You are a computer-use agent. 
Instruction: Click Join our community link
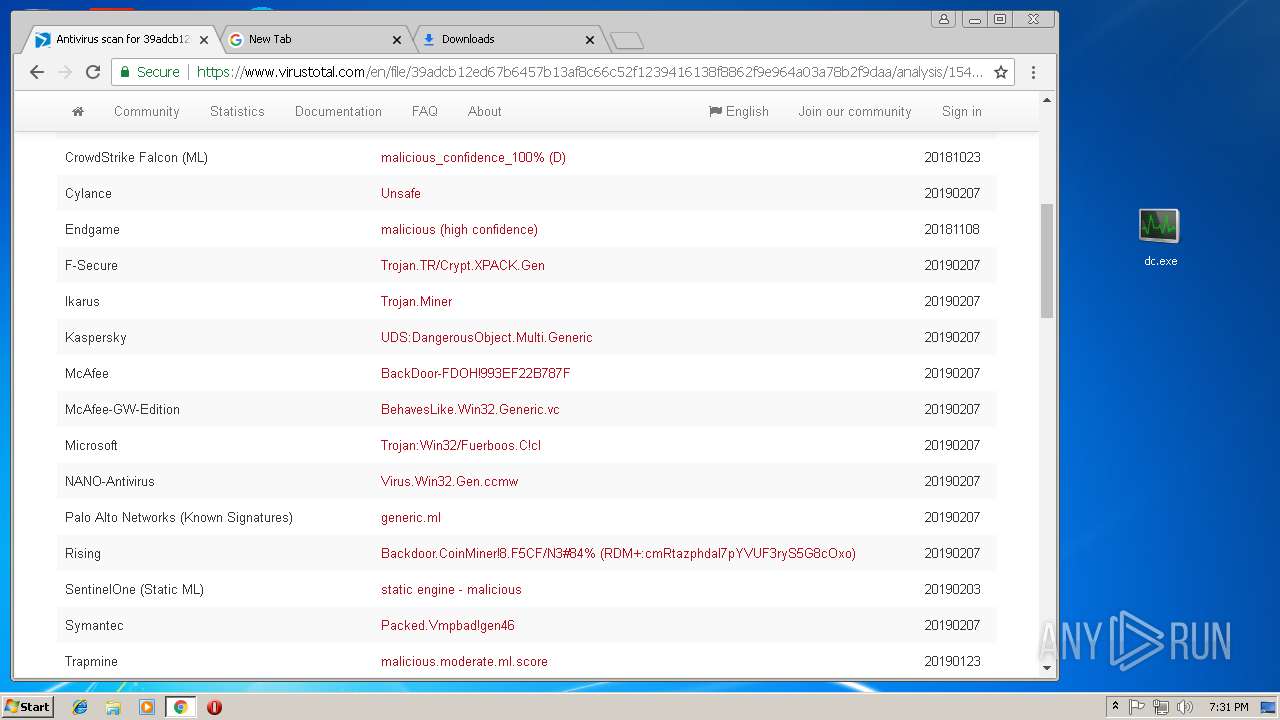point(855,111)
